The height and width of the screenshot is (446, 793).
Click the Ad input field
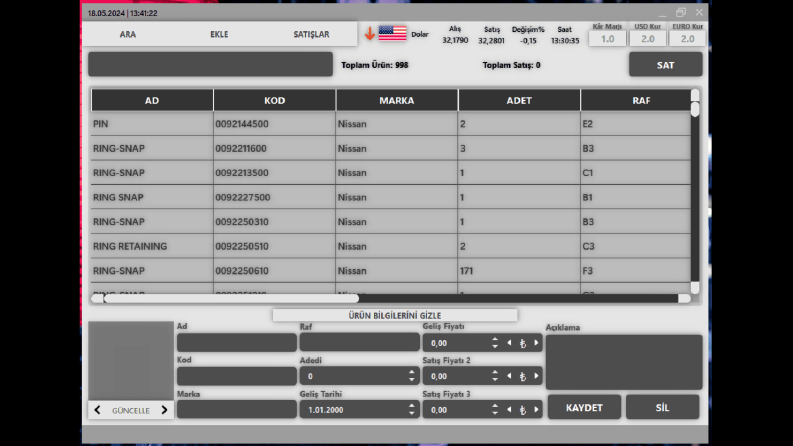237,343
